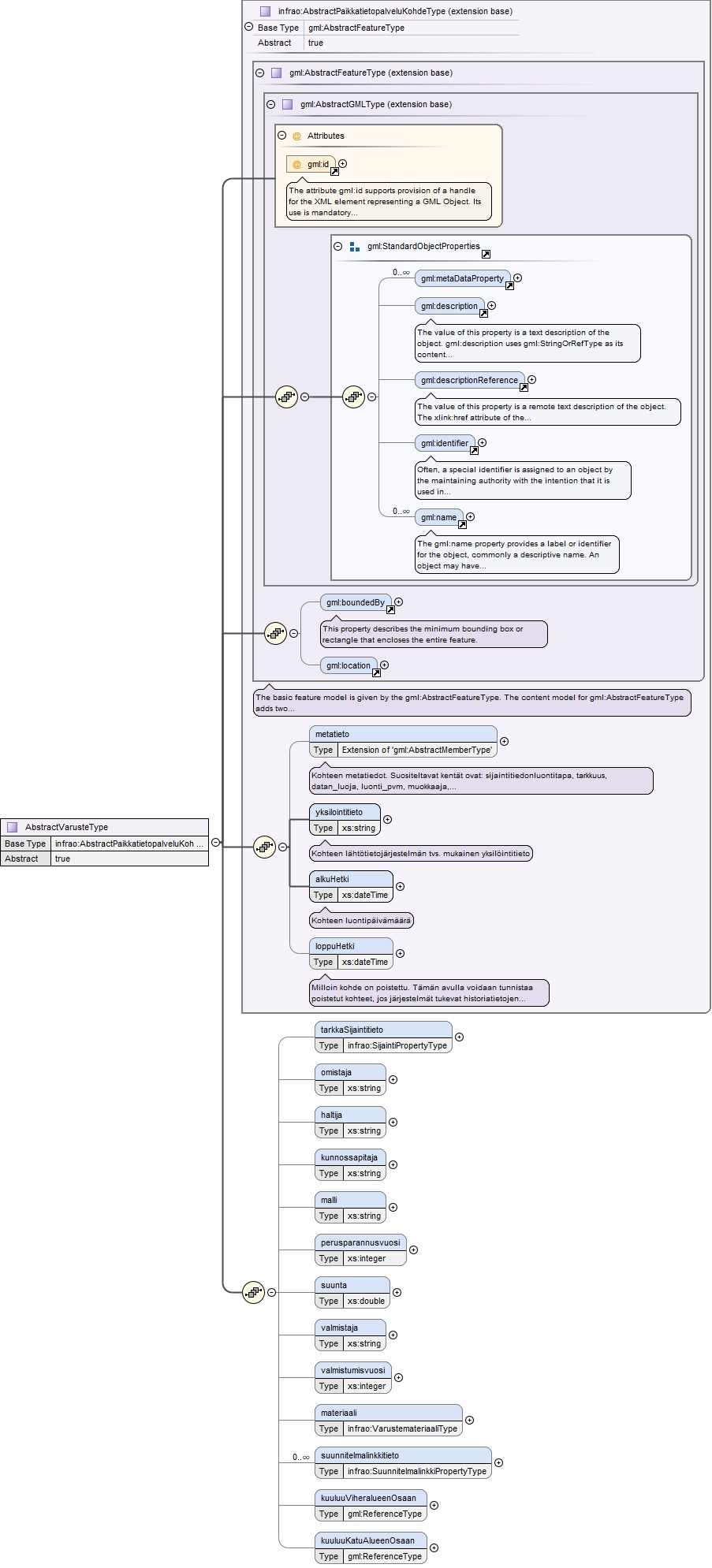Click the gml:id reference arrow icon
This screenshot has height=1568, width=712.
[334, 171]
